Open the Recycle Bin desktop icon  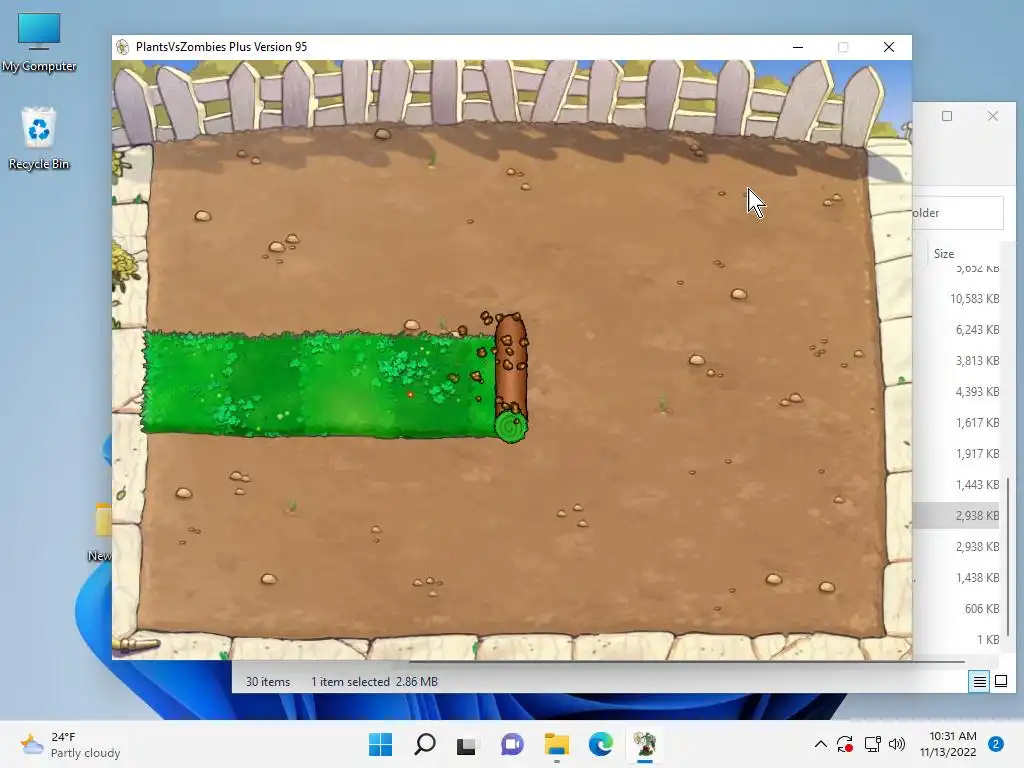(x=39, y=139)
